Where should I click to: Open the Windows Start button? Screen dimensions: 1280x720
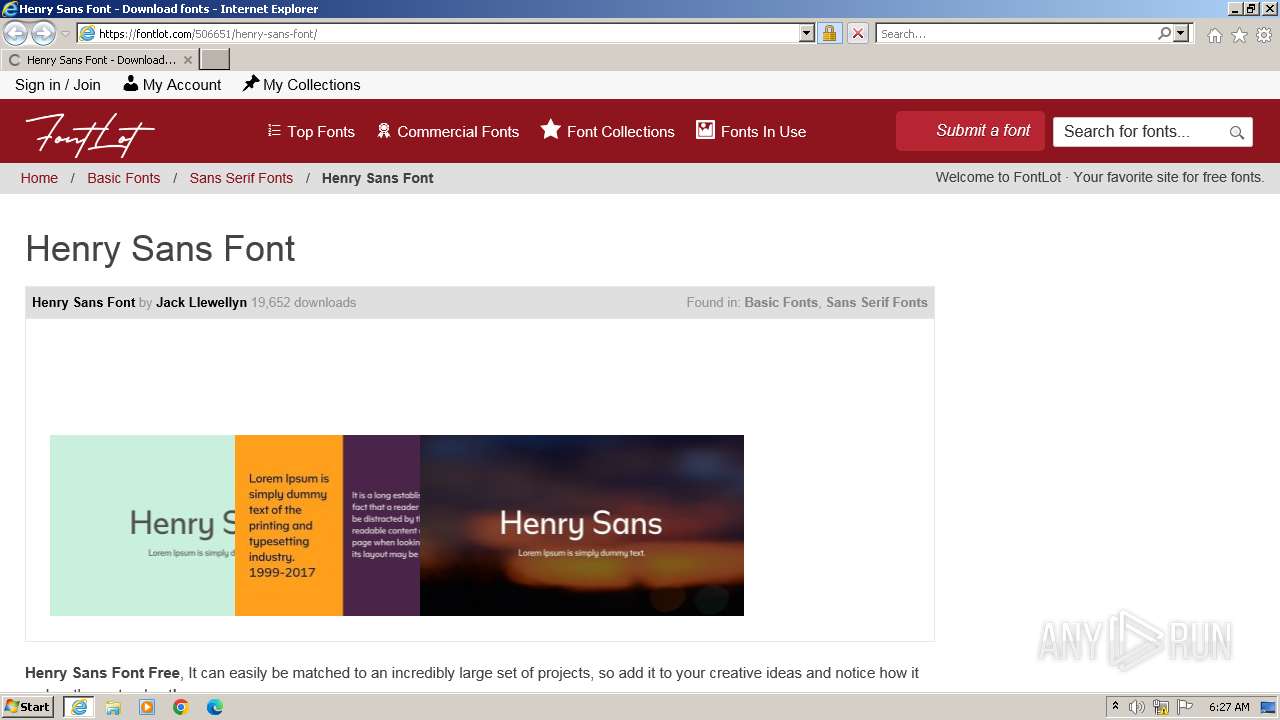28,707
